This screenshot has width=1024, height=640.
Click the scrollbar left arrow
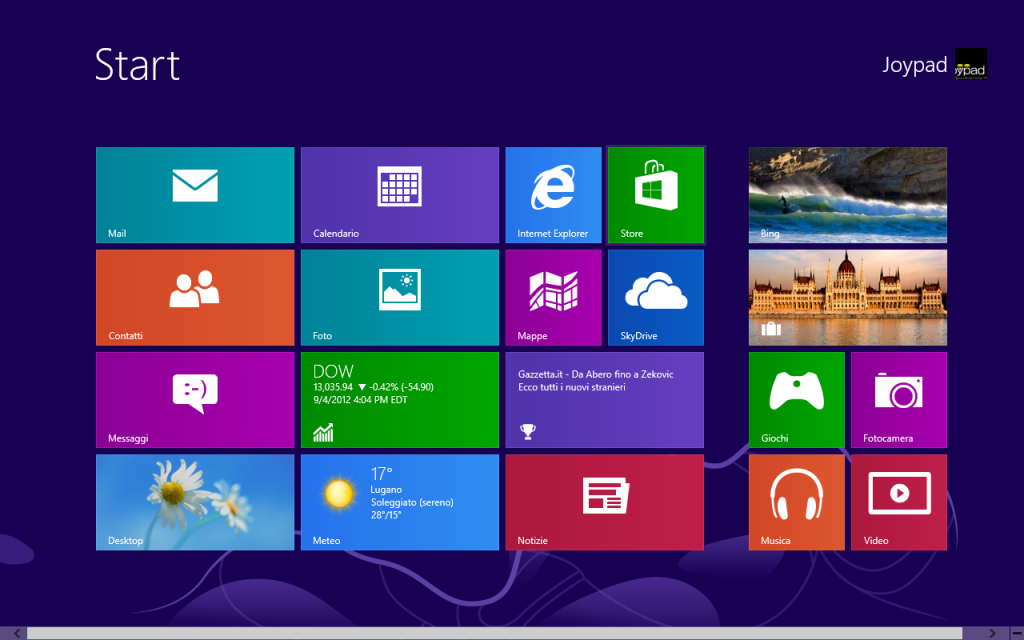pyautogui.click(x=17, y=633)
